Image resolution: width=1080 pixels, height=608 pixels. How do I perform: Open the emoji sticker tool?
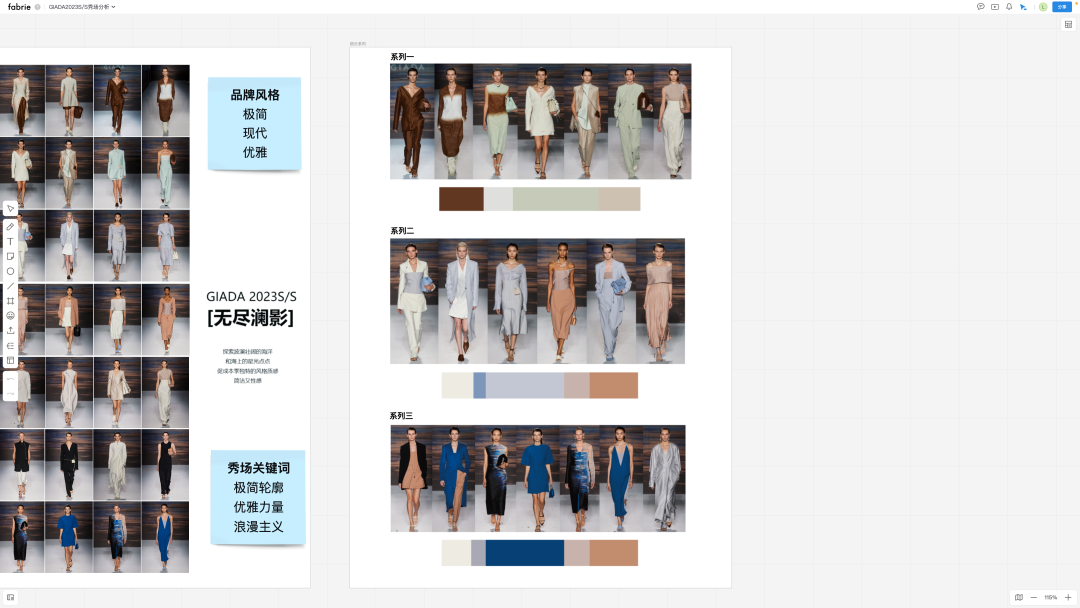coord(10,315)
